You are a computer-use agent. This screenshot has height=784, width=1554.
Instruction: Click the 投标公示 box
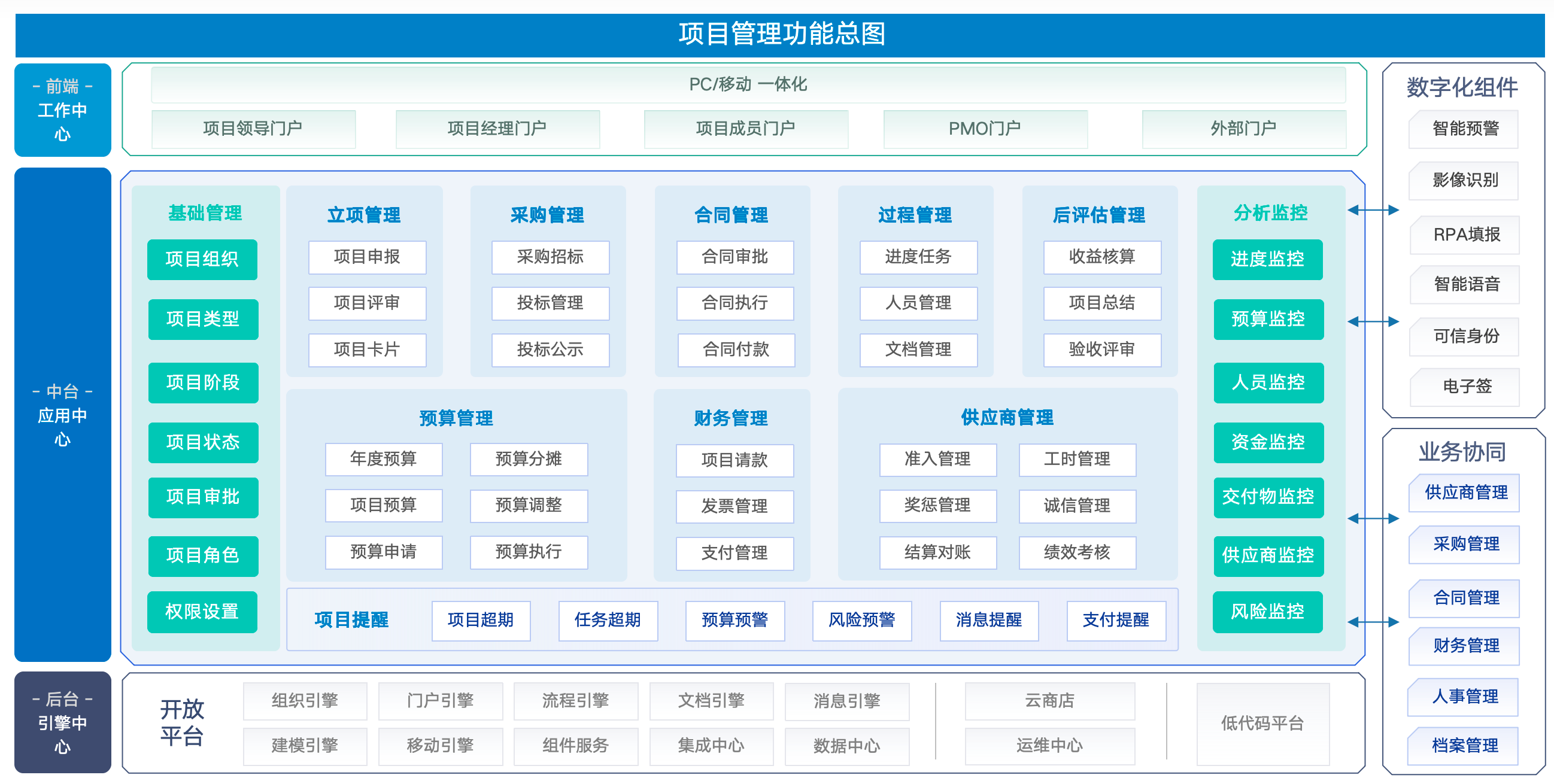click(x=550, y=350)
